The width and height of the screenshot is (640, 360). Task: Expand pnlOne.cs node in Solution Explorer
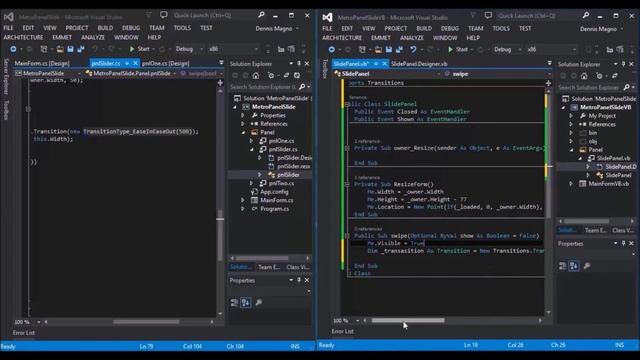click(x=251, y=141)
